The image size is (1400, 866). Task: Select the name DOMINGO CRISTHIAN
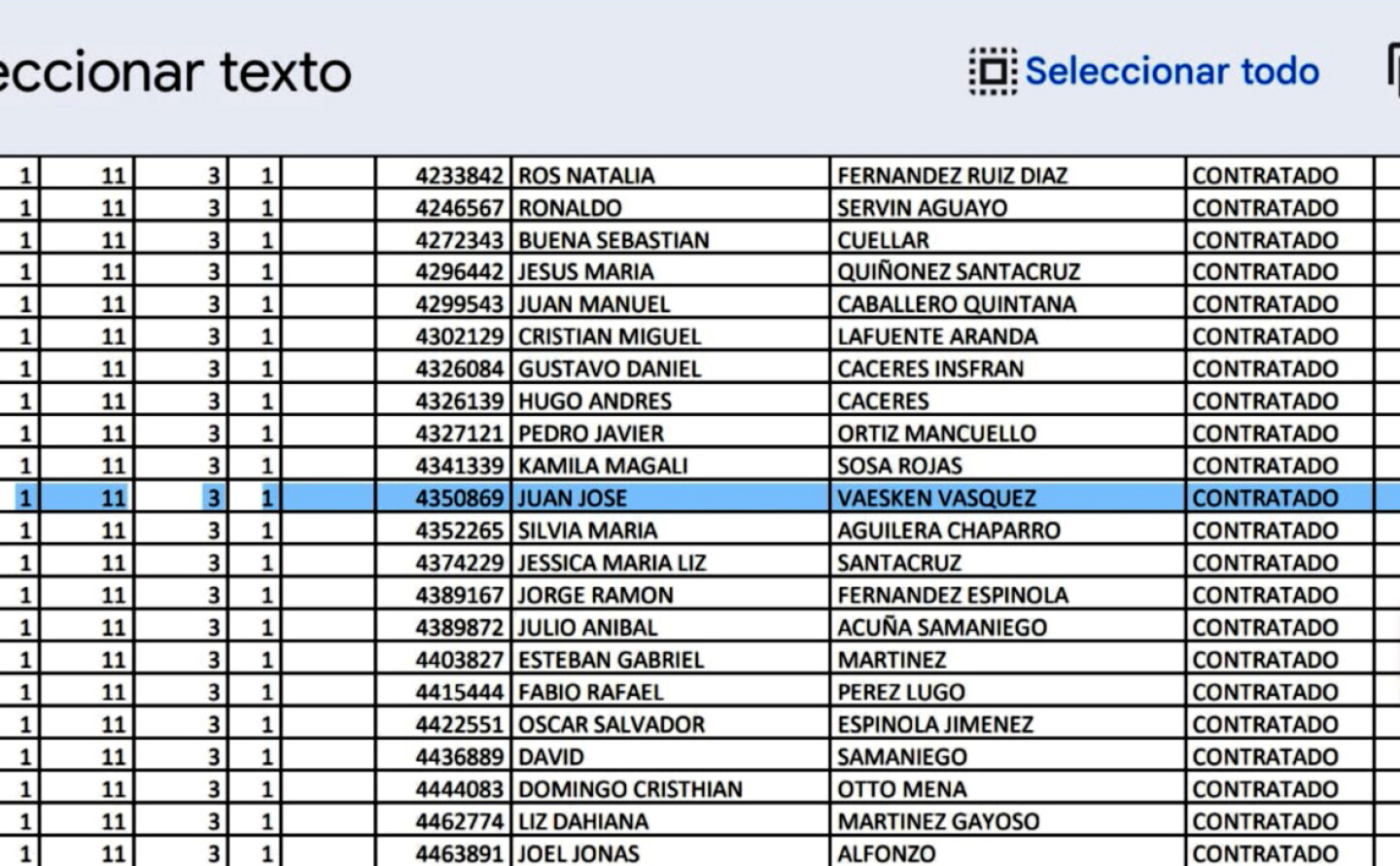(630, 789)
